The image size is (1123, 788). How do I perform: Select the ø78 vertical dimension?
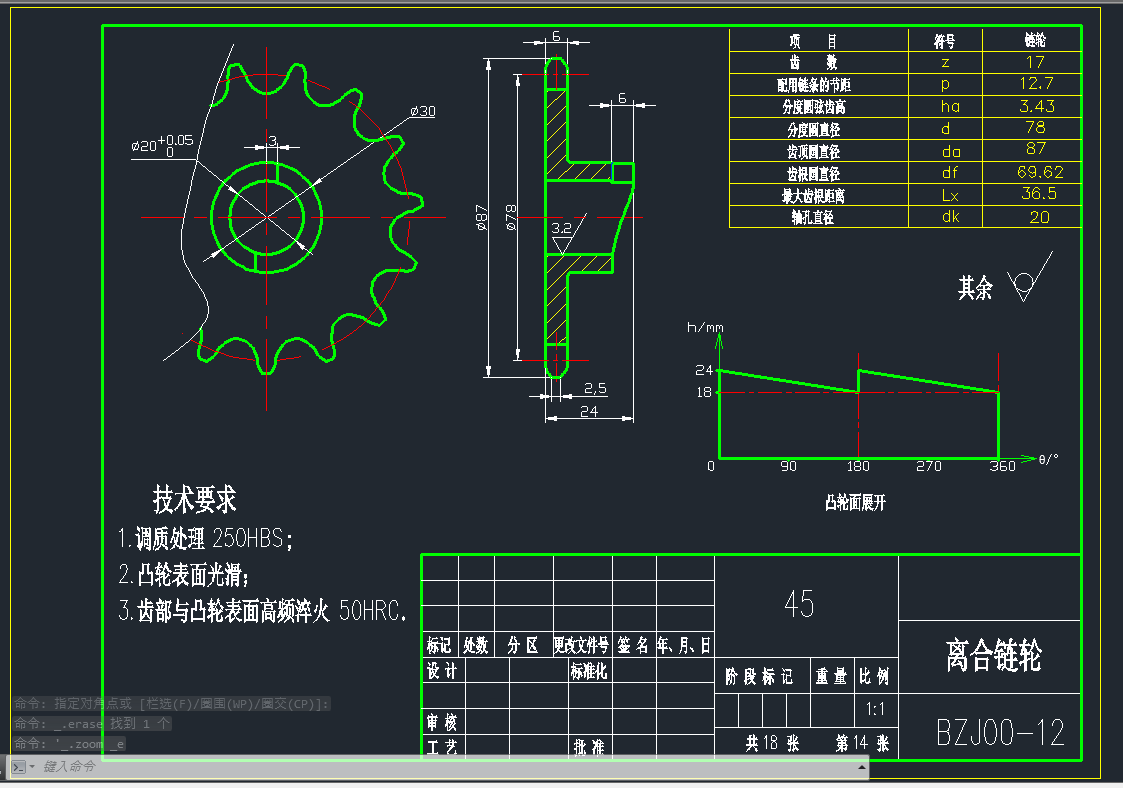[511, 217]
